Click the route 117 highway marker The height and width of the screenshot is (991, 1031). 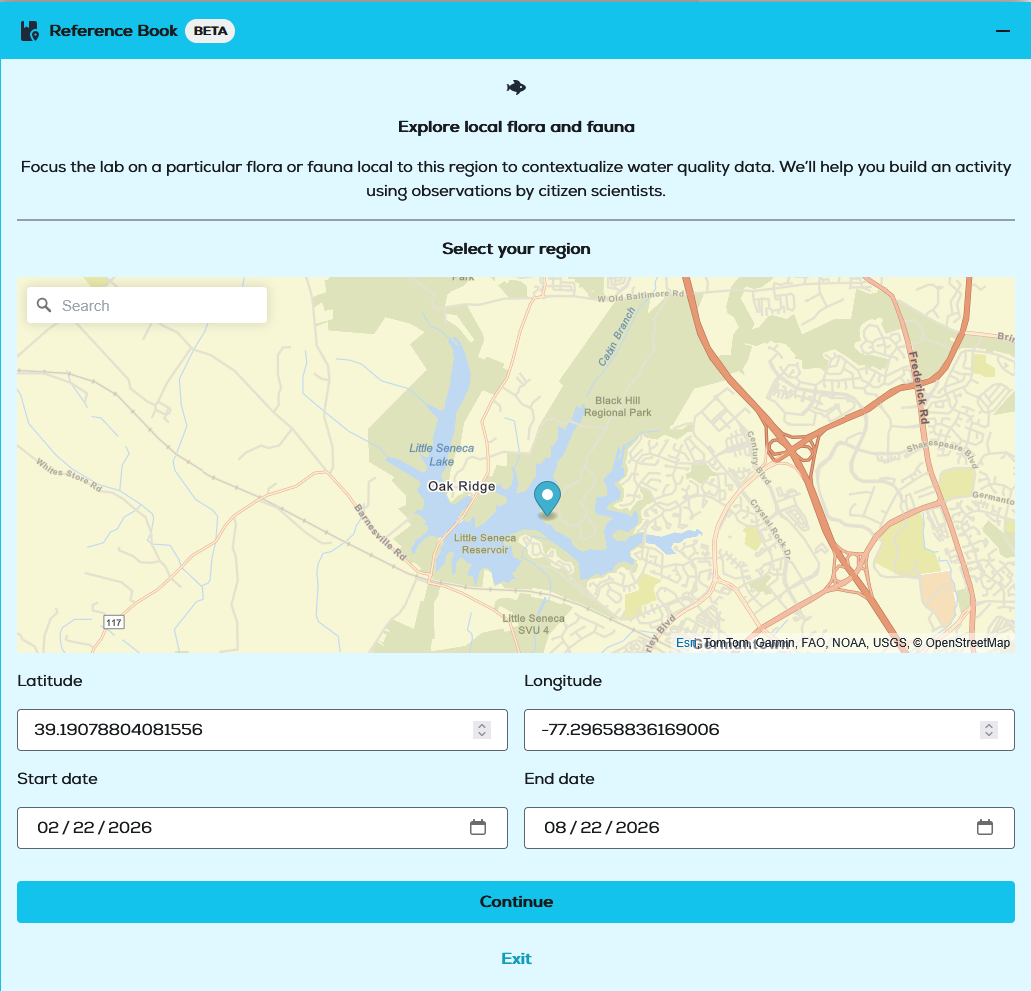click(x=114, y=622)
